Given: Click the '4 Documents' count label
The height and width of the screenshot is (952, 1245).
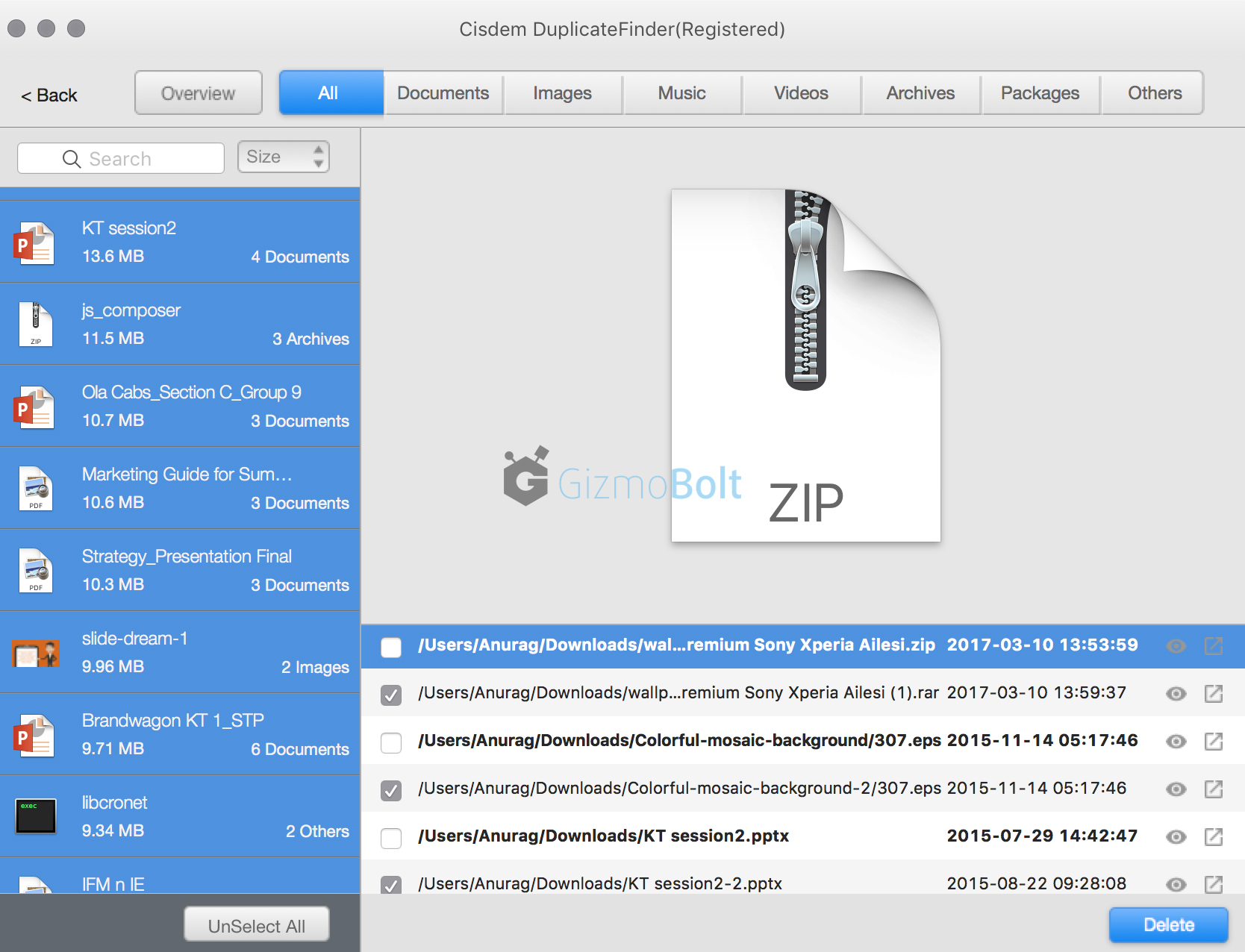Looking at the screenshot, I should click(300, 257).
